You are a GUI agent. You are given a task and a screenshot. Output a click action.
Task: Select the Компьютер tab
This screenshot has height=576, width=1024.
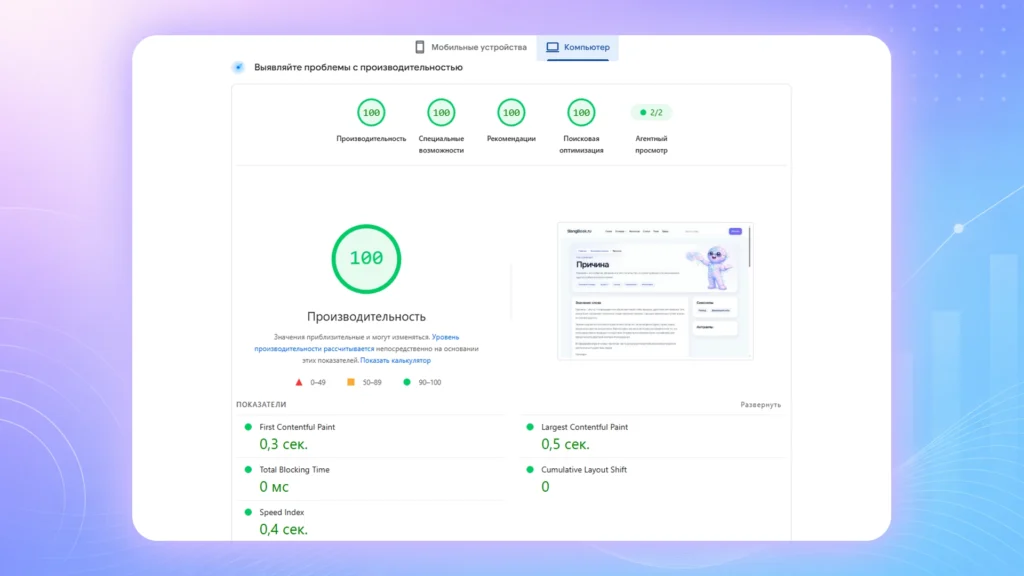577,47
